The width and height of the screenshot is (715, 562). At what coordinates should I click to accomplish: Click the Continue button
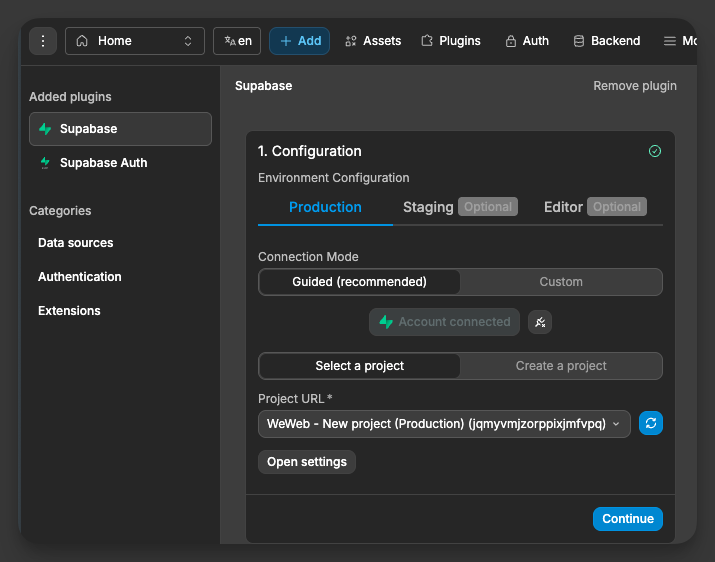(627, 519)
